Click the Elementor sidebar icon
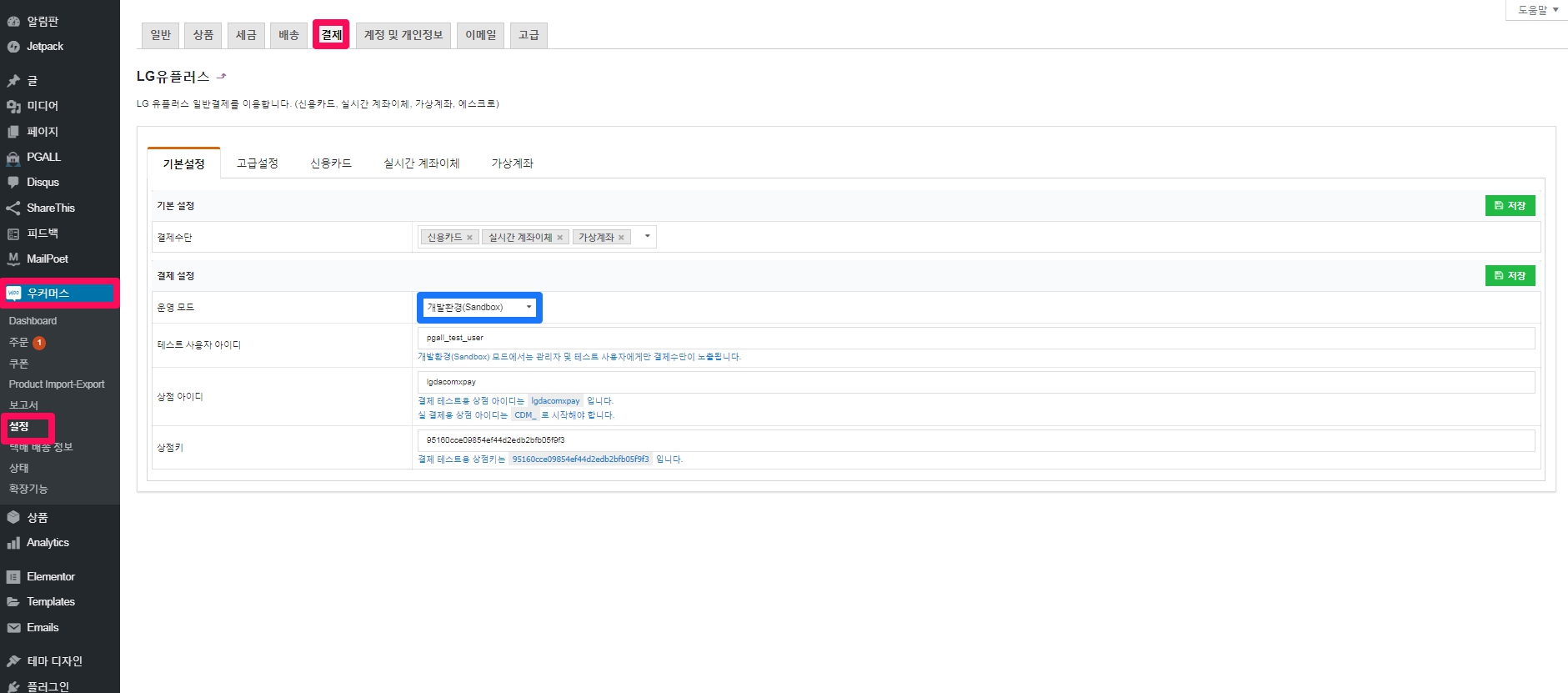 [x=13, y=577]
